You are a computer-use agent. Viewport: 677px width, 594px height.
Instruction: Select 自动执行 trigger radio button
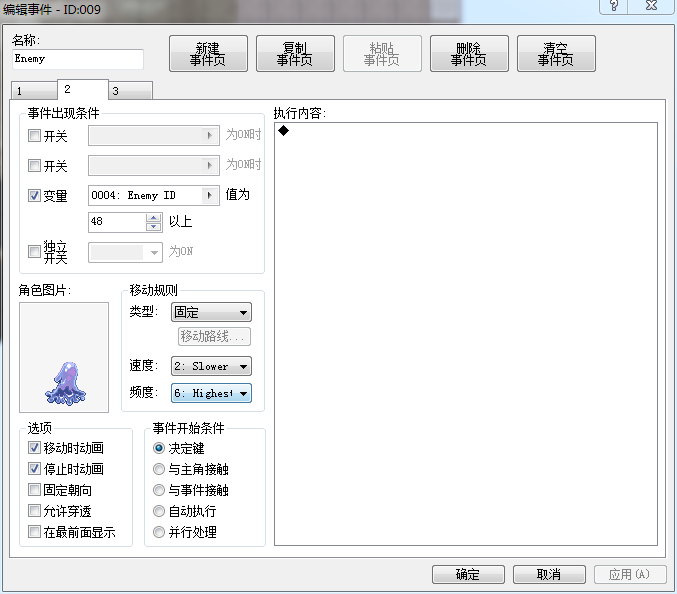pyautogui.click(x=159, y=511)
